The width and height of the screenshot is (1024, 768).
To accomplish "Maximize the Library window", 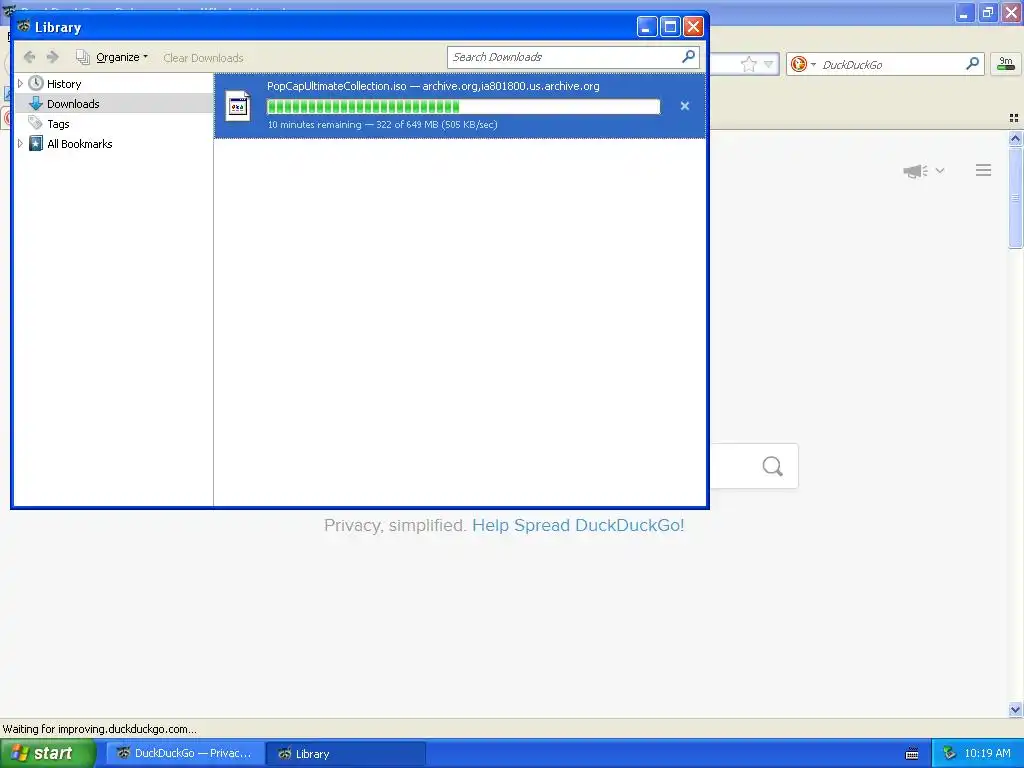I will 670,27.
